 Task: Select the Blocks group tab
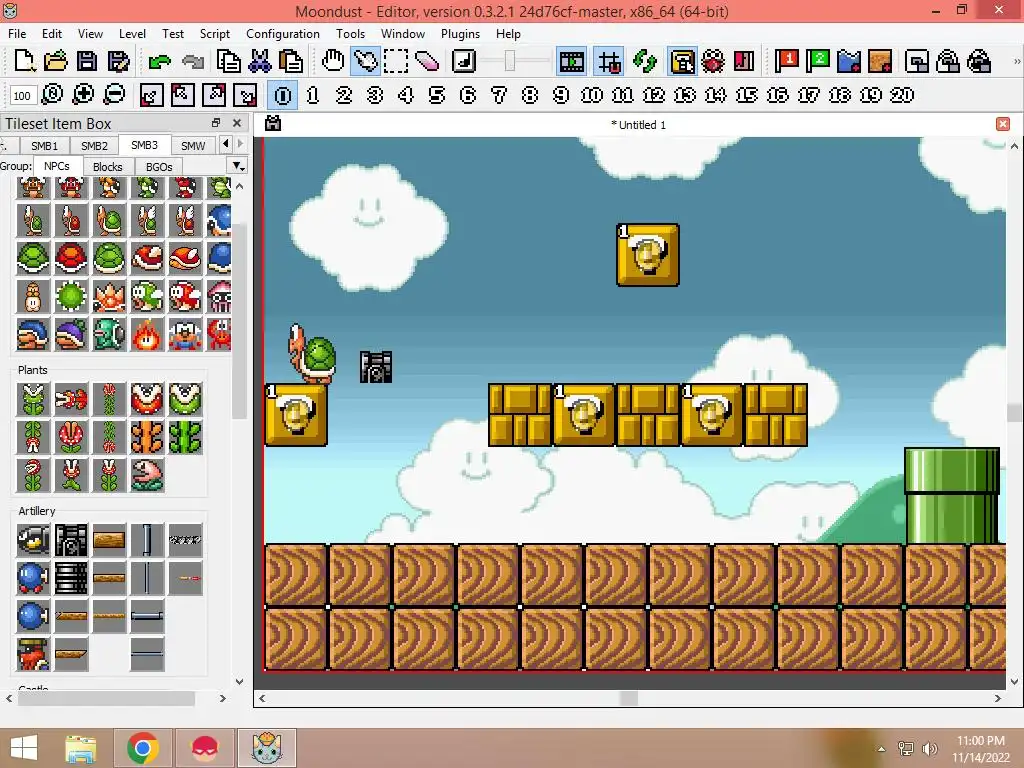coord(108,167)
